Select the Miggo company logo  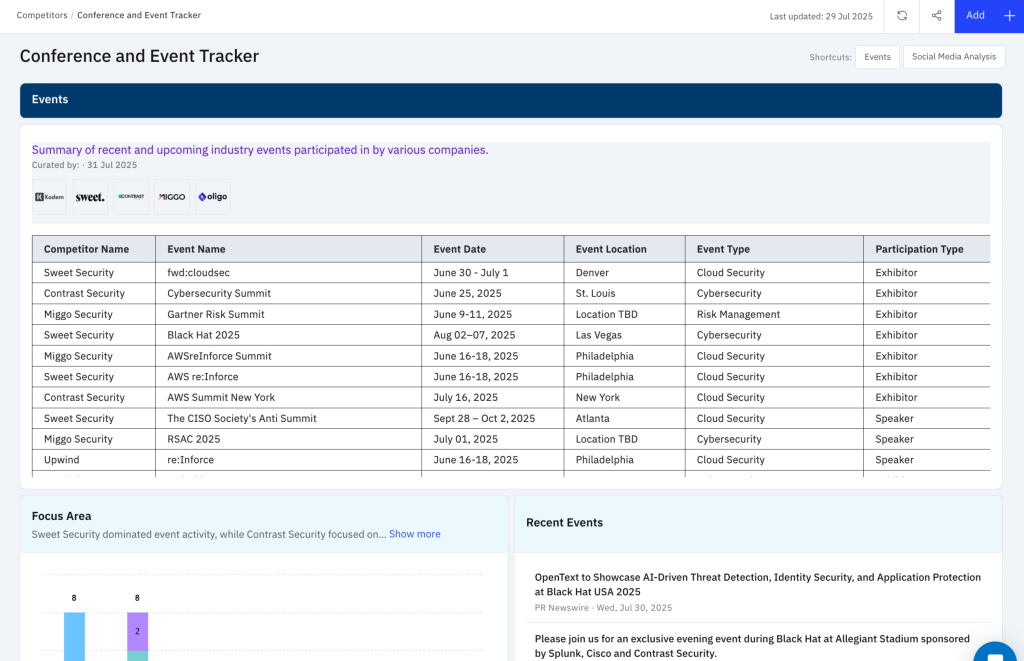coord(172,197)
